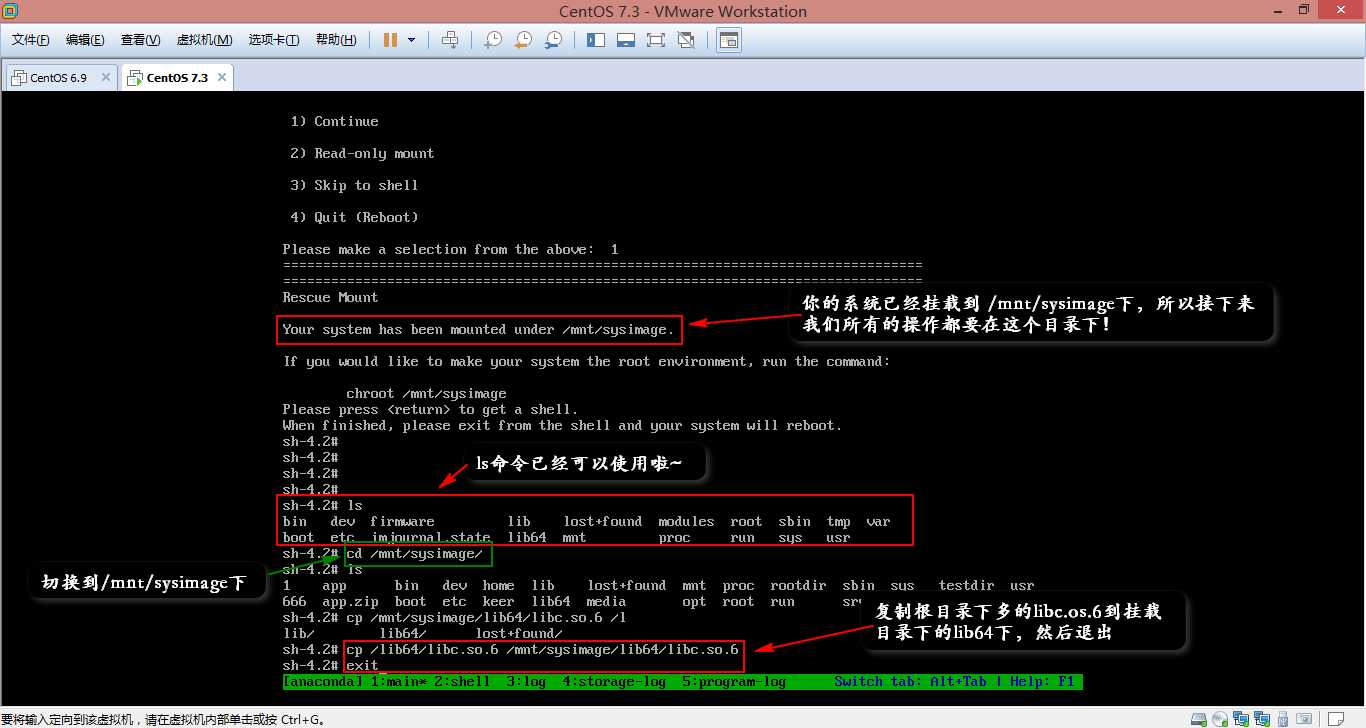This screenshot has width=1366, height=728.
Task: Click the hard disk status icon
Action: point(1199,719)
